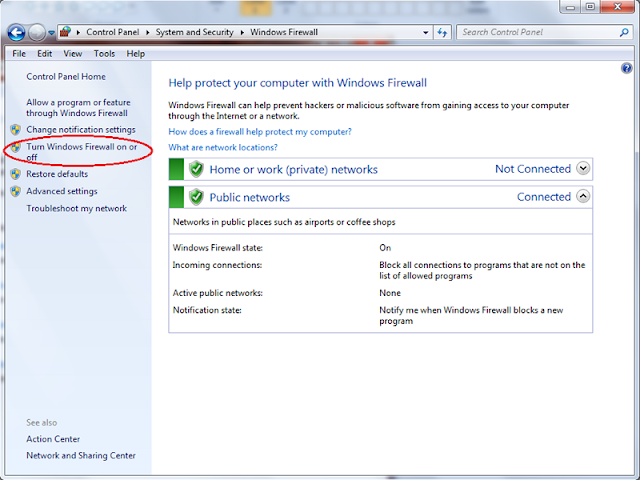Click the Back navigation arrow button
This screenshot has height=480, width=640.
pos(16,32)
